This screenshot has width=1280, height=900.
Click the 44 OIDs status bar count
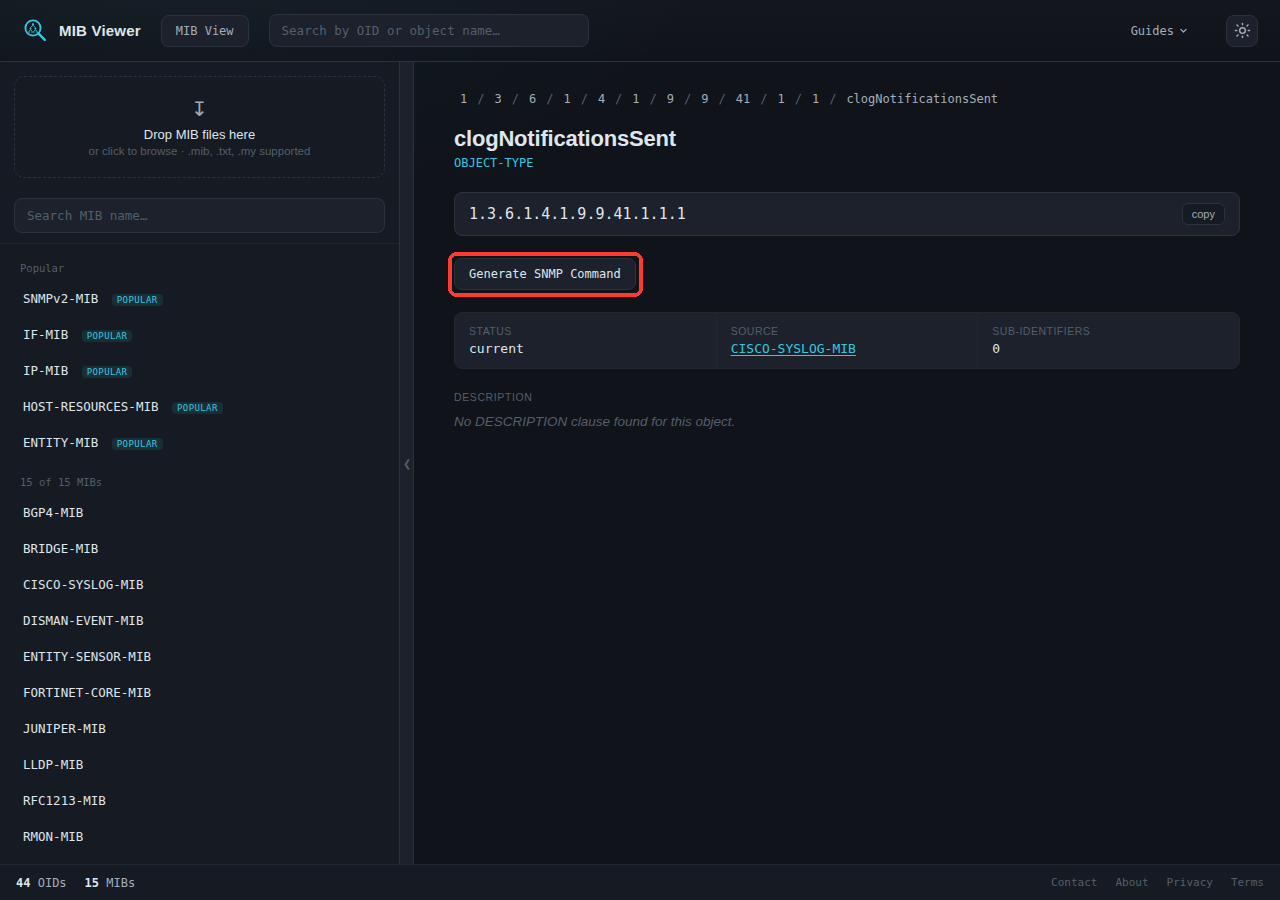(41, 883)
